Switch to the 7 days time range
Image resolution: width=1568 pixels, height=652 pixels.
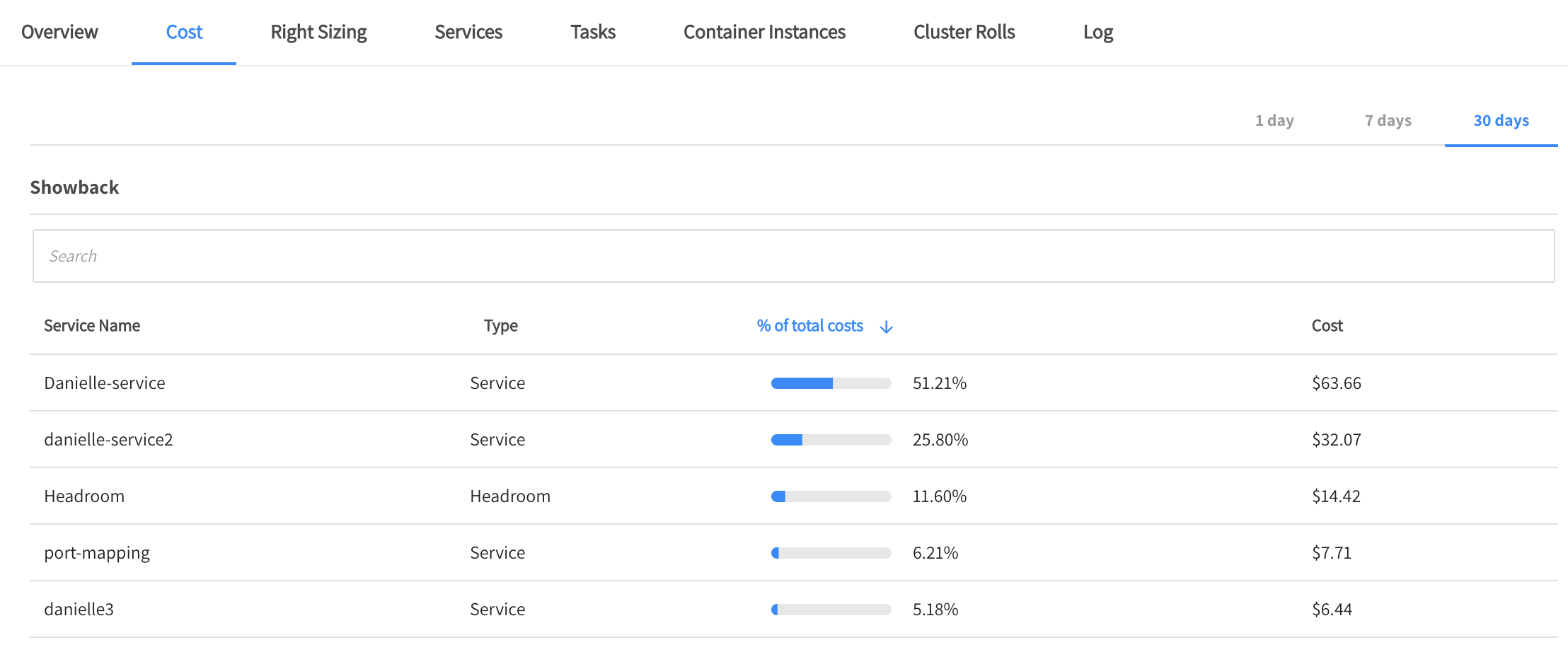pos(1388,121)
